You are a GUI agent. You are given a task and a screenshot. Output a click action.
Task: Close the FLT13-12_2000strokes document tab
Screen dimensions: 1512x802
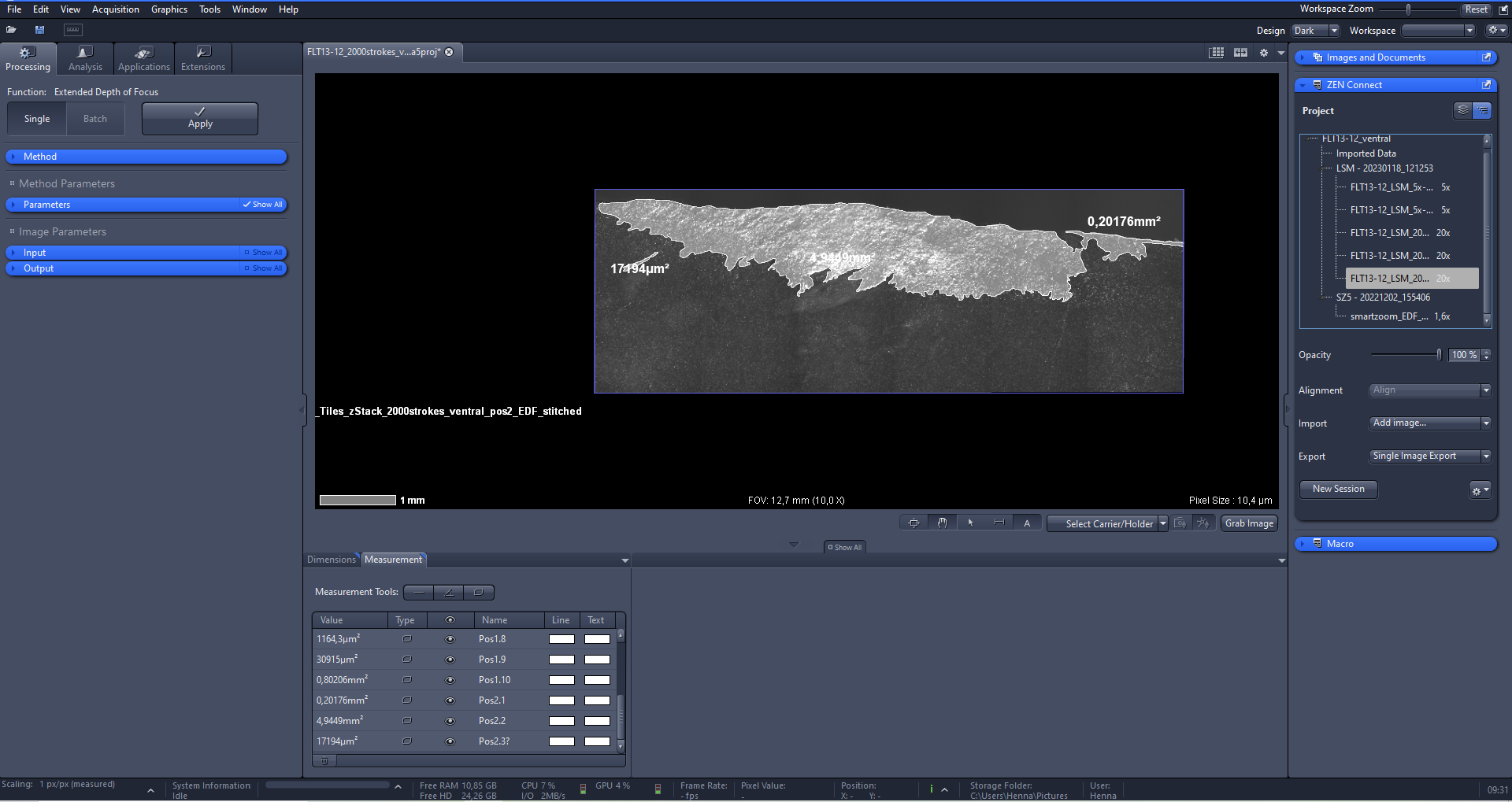[x=449, y=52]
